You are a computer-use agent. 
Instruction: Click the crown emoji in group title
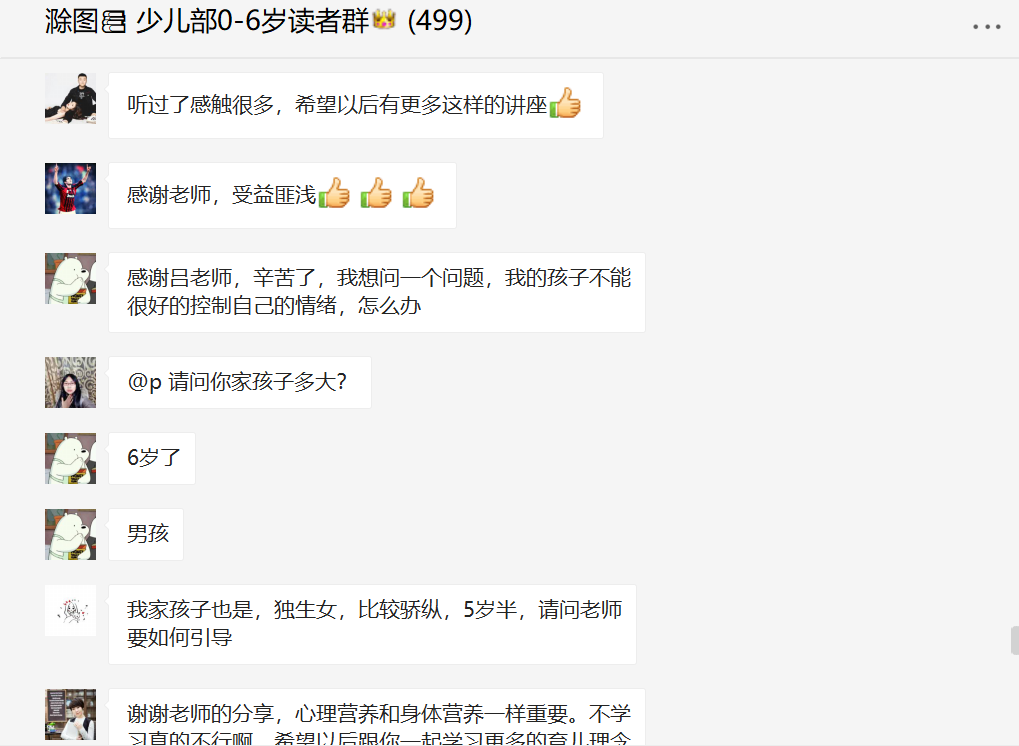384,19
